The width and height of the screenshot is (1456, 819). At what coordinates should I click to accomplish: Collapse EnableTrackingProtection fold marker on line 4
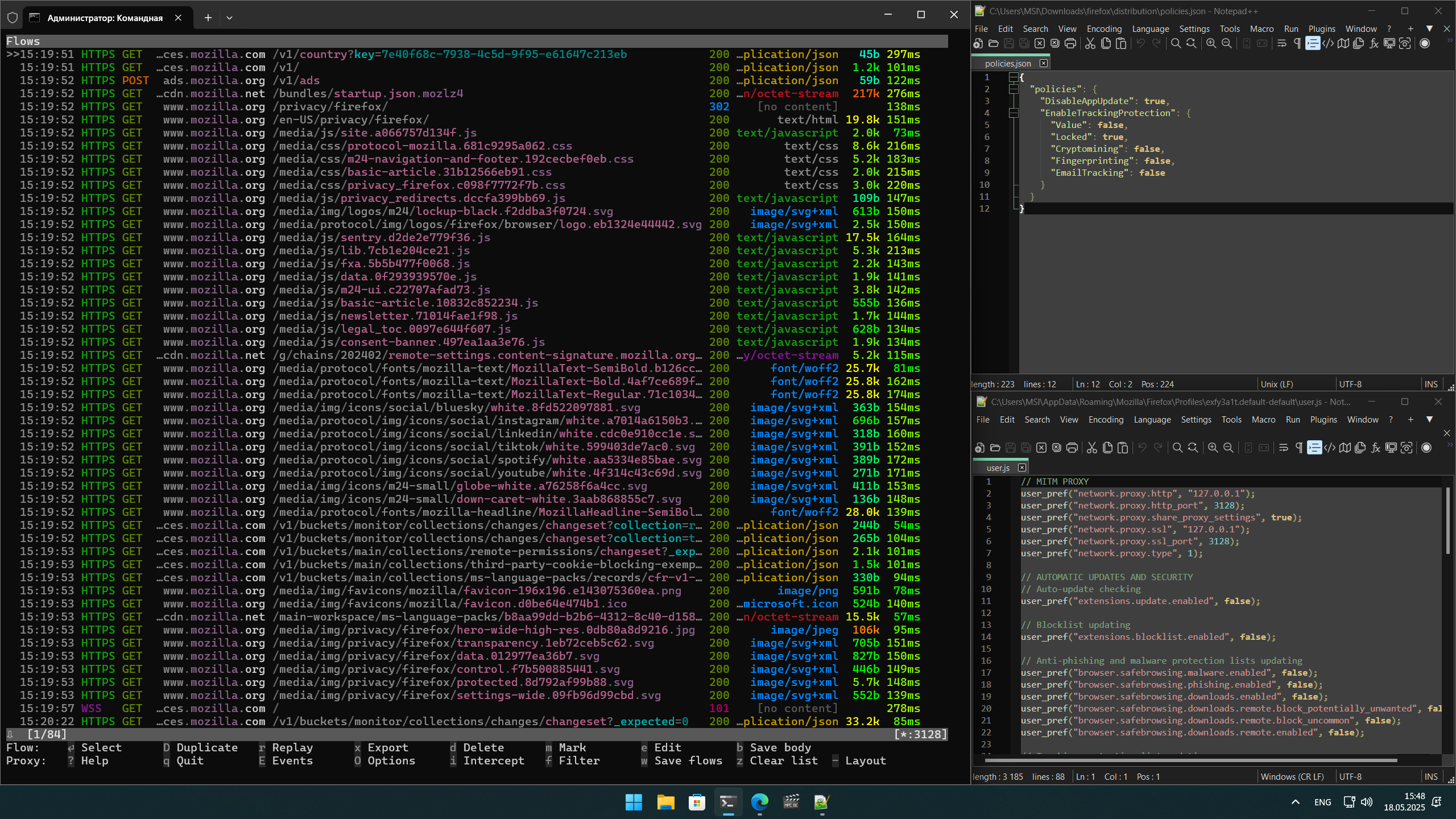pos(1014,113)
